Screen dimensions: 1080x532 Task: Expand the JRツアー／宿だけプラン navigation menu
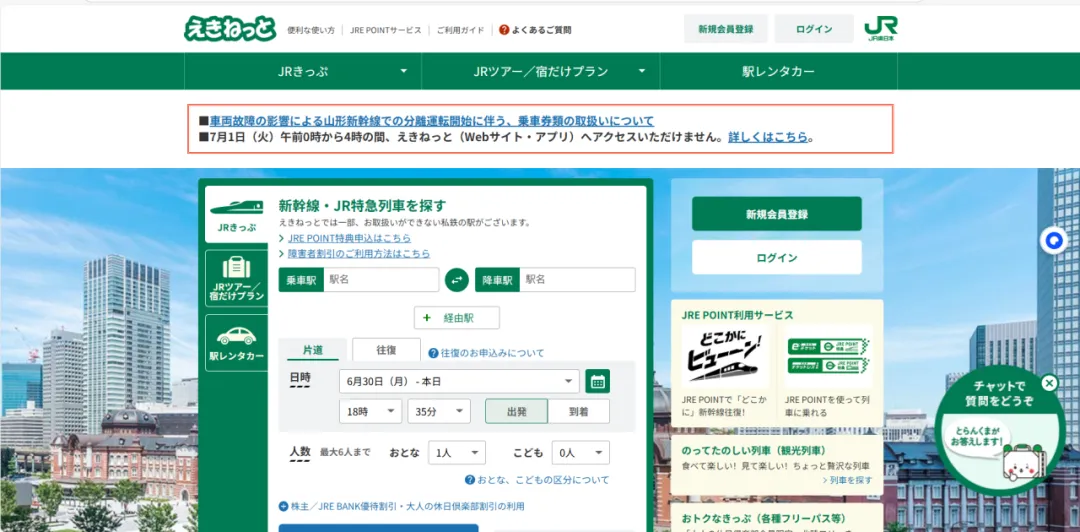tap(541, 71)
